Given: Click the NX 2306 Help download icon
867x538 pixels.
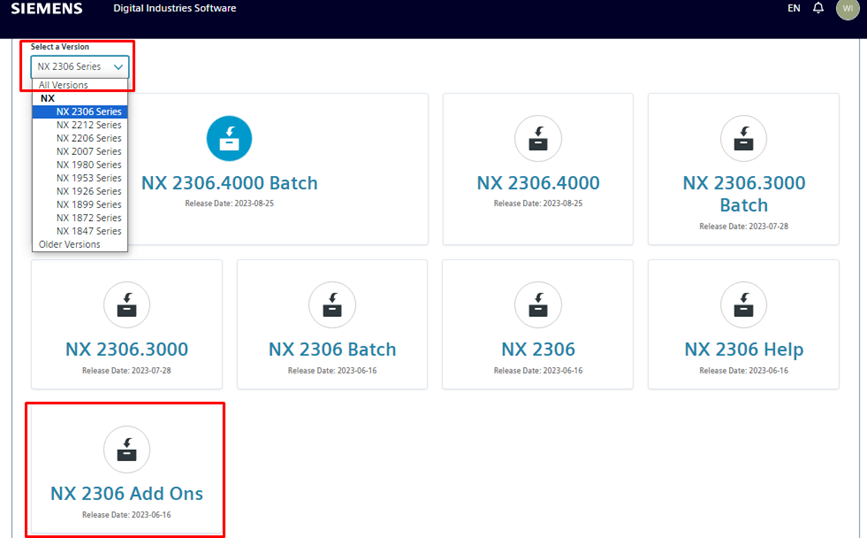Looking at the screenshot, I should point(743,305).
